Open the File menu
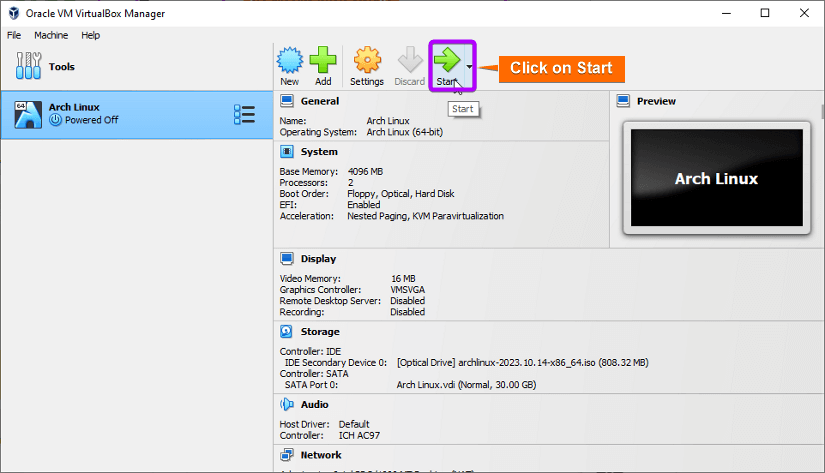This screenshot has height=473, width=825. click(x=14, y=35)
